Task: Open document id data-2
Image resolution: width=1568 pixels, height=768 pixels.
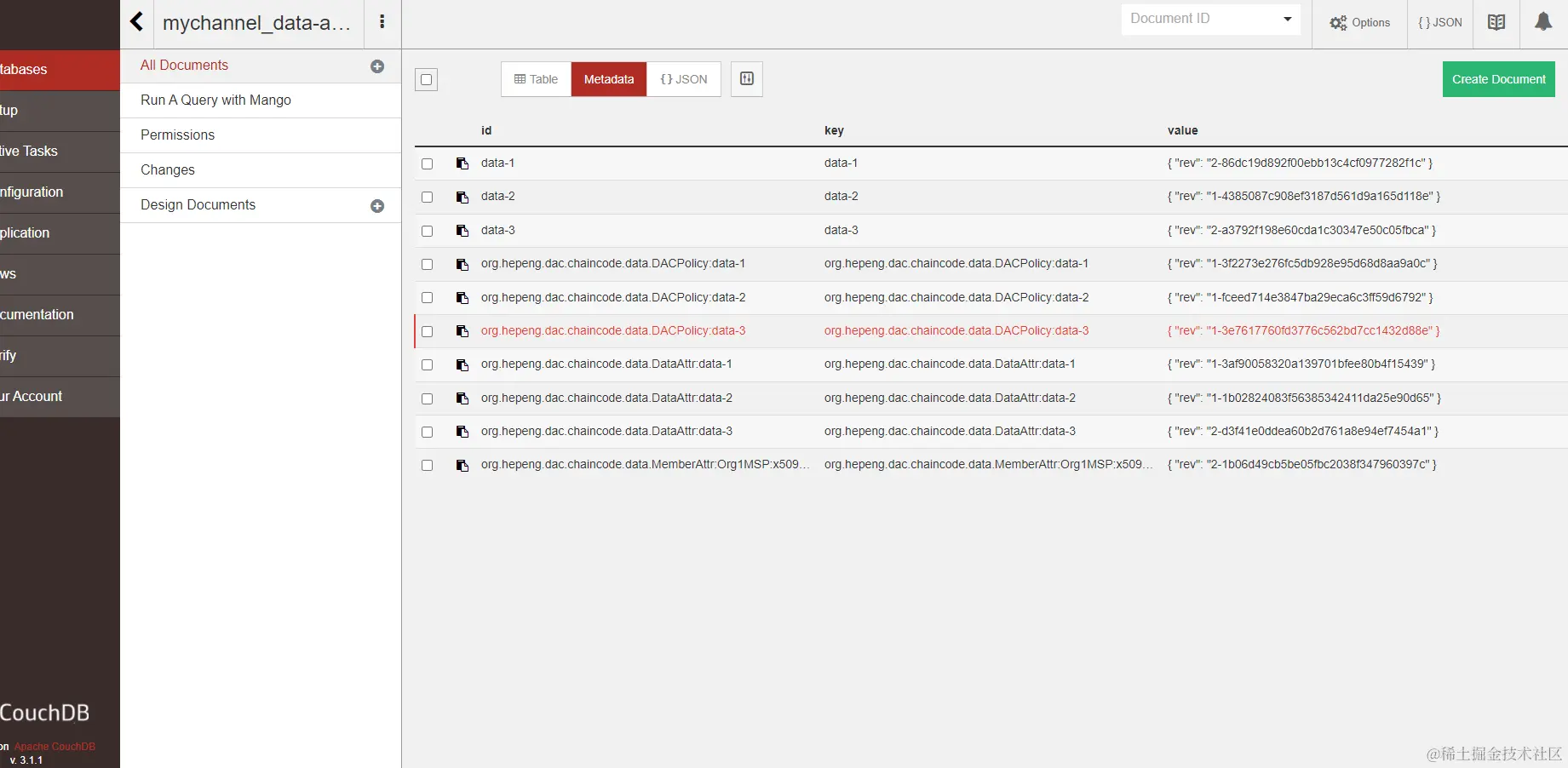Action: click(497, 197)
